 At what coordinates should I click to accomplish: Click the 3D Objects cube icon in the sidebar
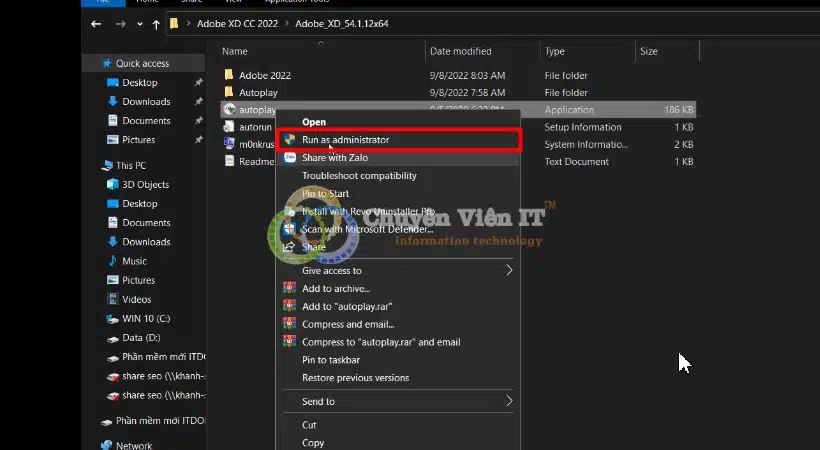click(112, 185)
